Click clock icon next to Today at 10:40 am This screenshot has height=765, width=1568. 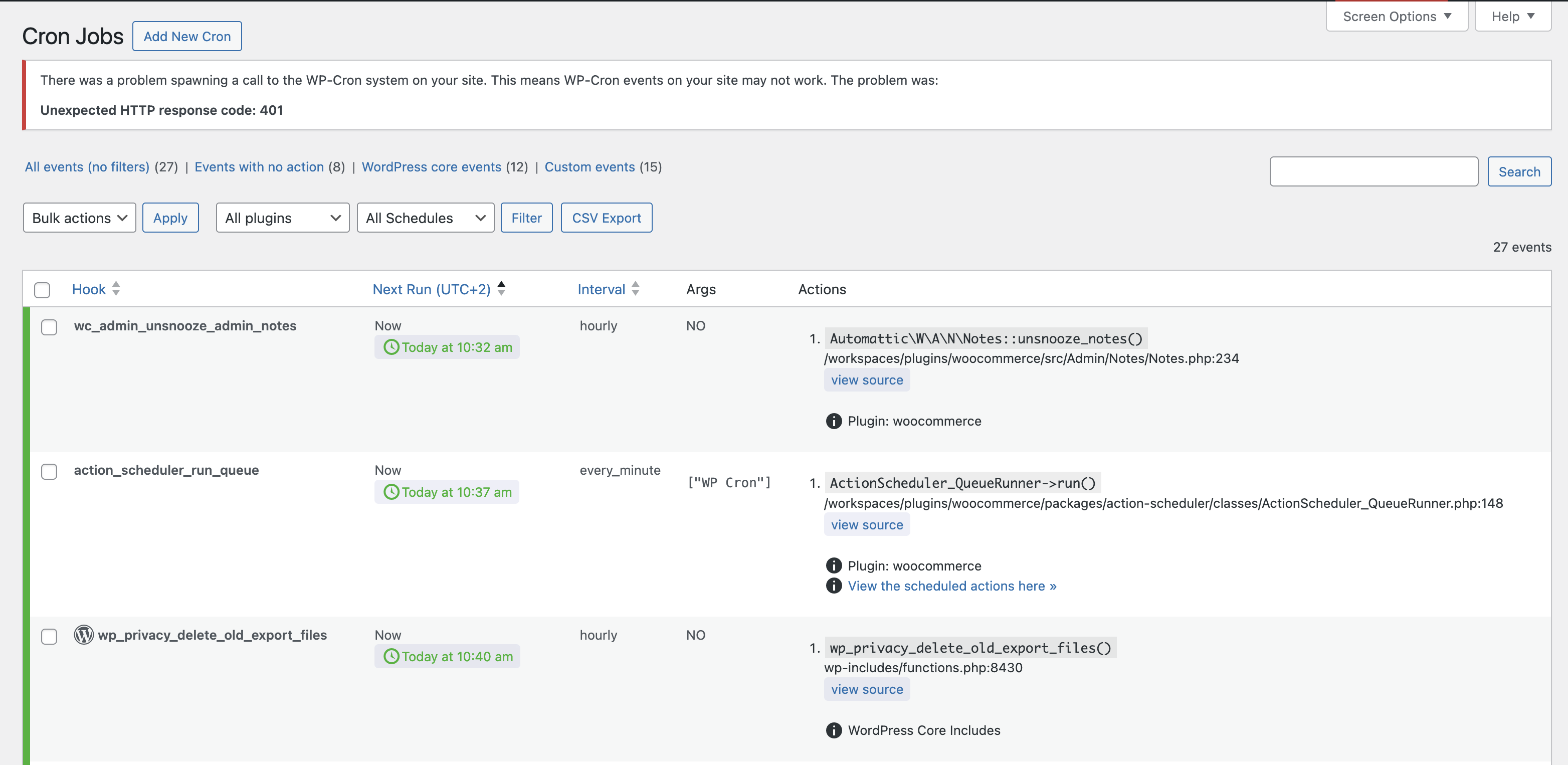pyautogui.click(x=391, y=656)
